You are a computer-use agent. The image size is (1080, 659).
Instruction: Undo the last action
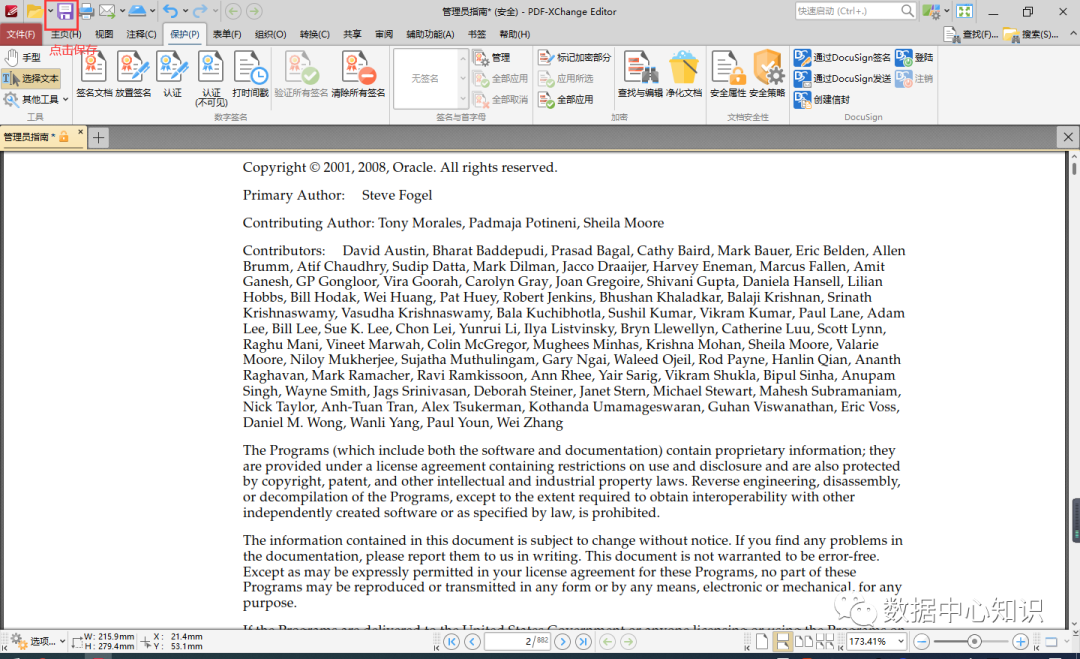coord(171,11)
